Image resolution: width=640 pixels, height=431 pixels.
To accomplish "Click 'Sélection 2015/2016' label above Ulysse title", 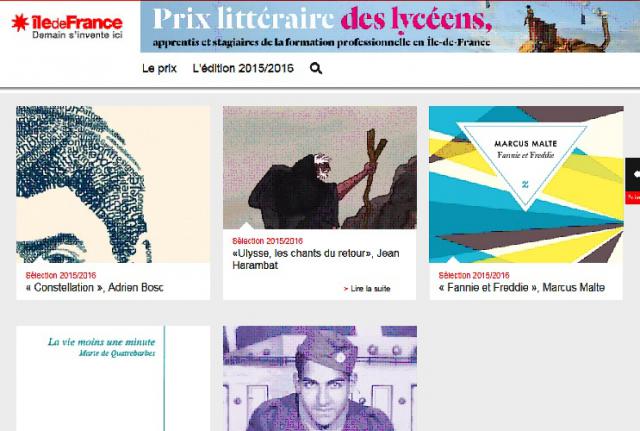I will [267, 241].
